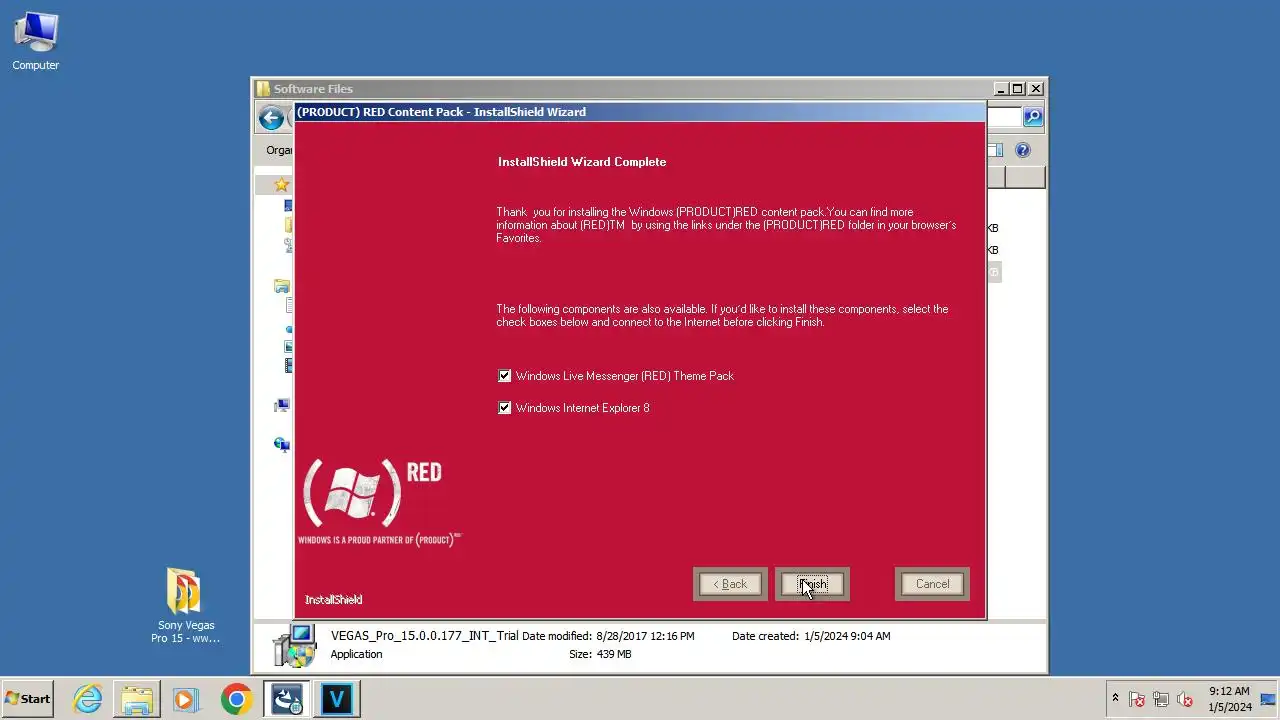Screen dimensions: 1280x720
Task: Select the Favorites star in Explorer sidebar
Action: point(282,185)
